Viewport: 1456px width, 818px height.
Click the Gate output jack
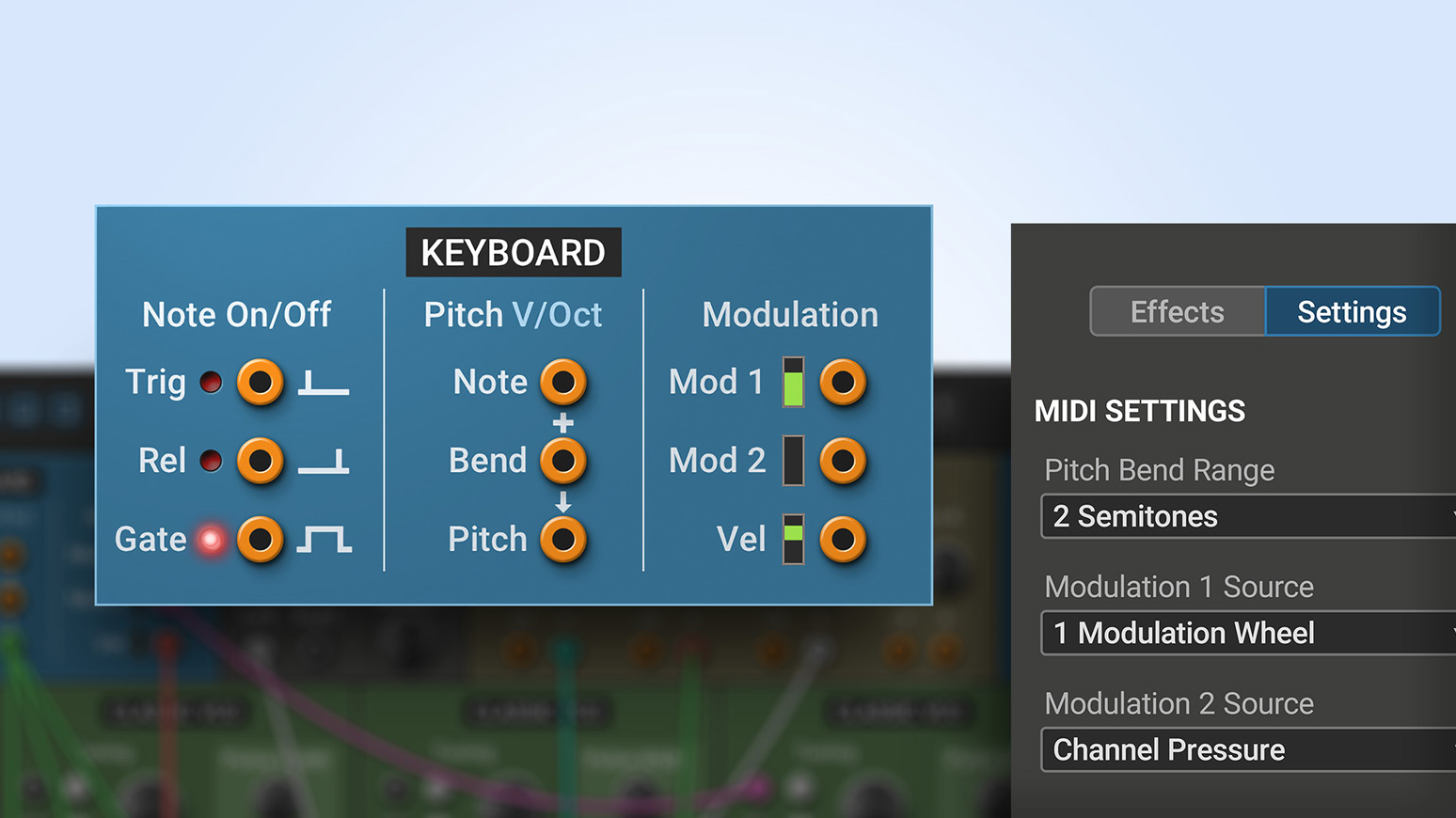tap(260, 539)
